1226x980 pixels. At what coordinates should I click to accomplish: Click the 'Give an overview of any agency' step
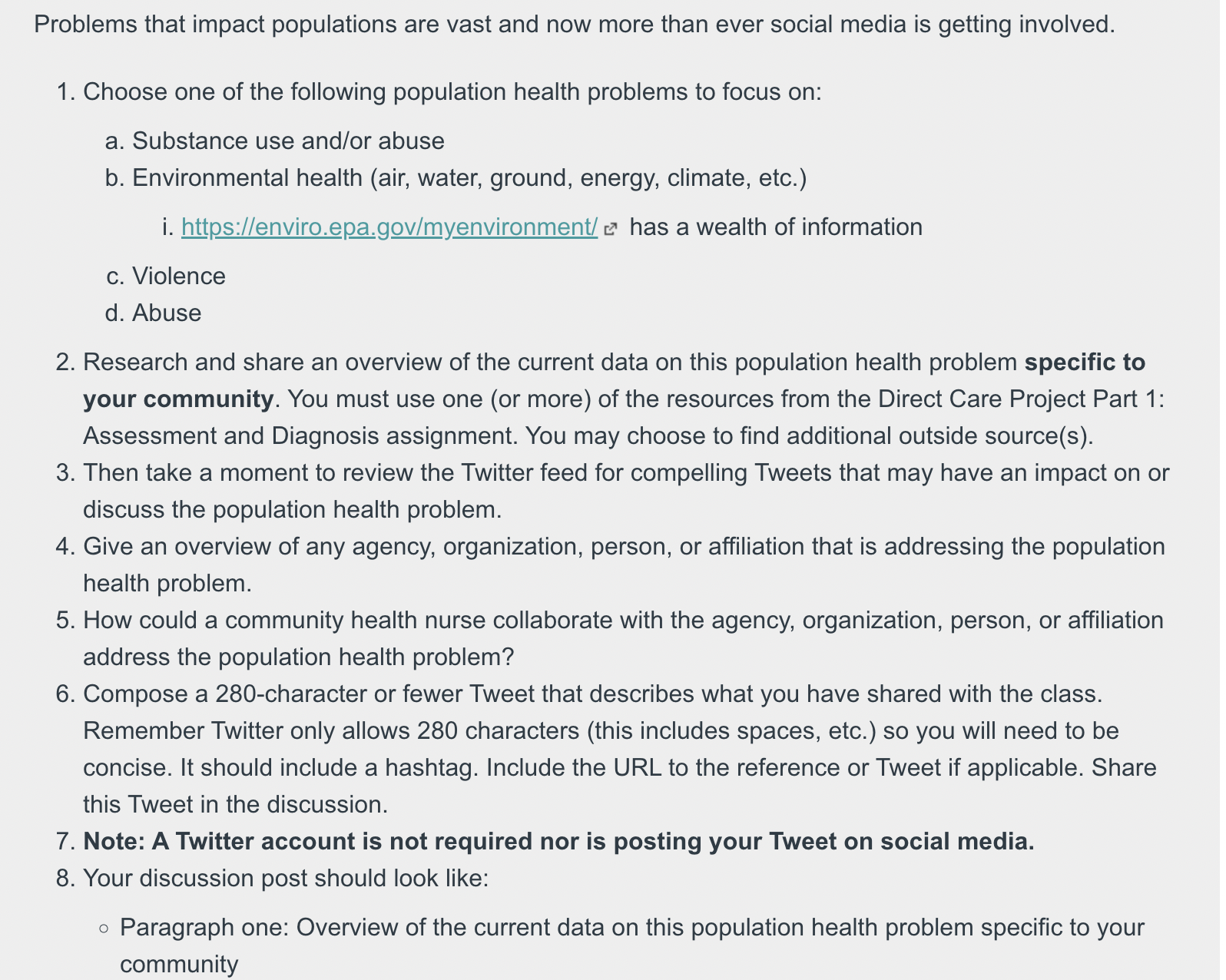624,565
